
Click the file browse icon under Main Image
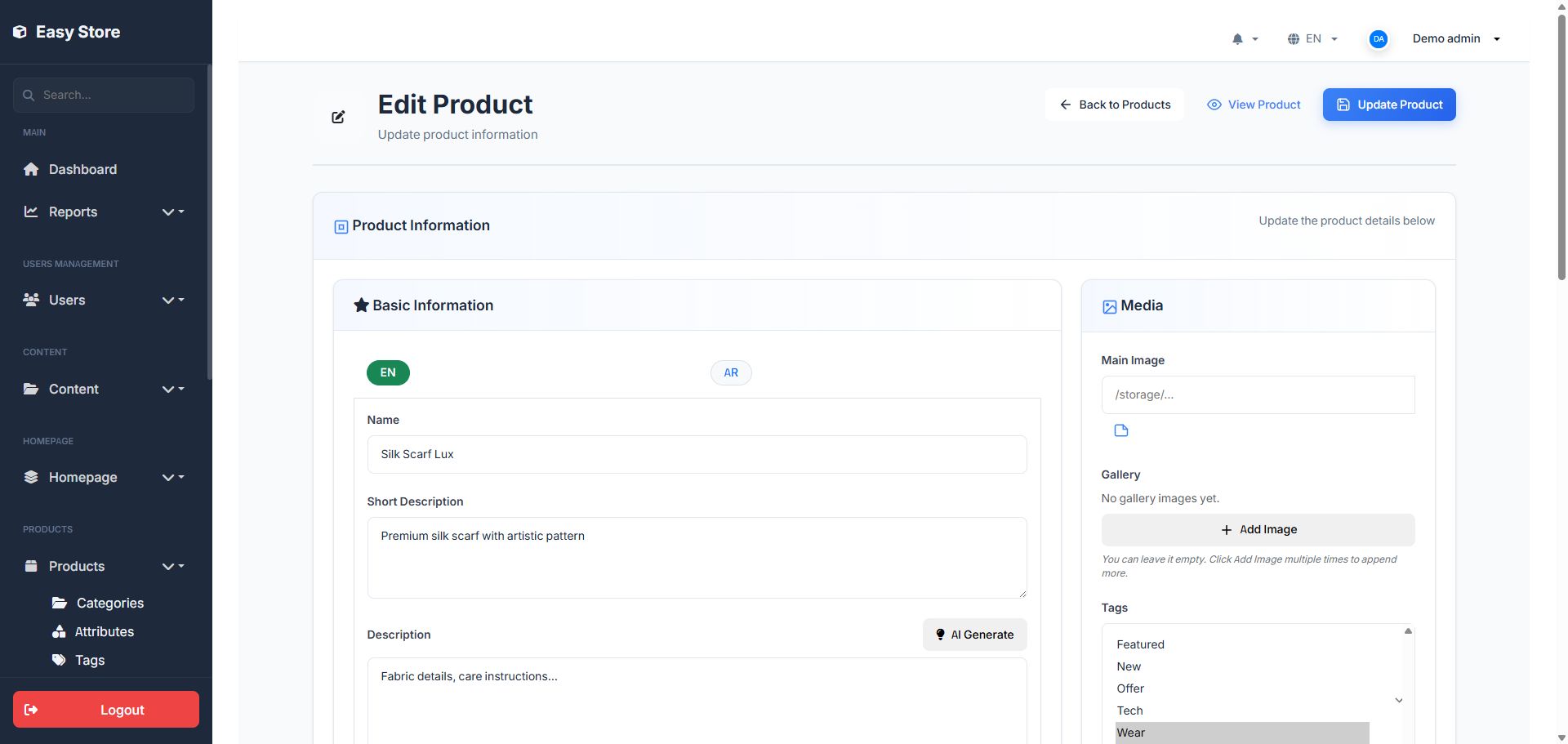pyautogui.click(x=1121, y=430)
